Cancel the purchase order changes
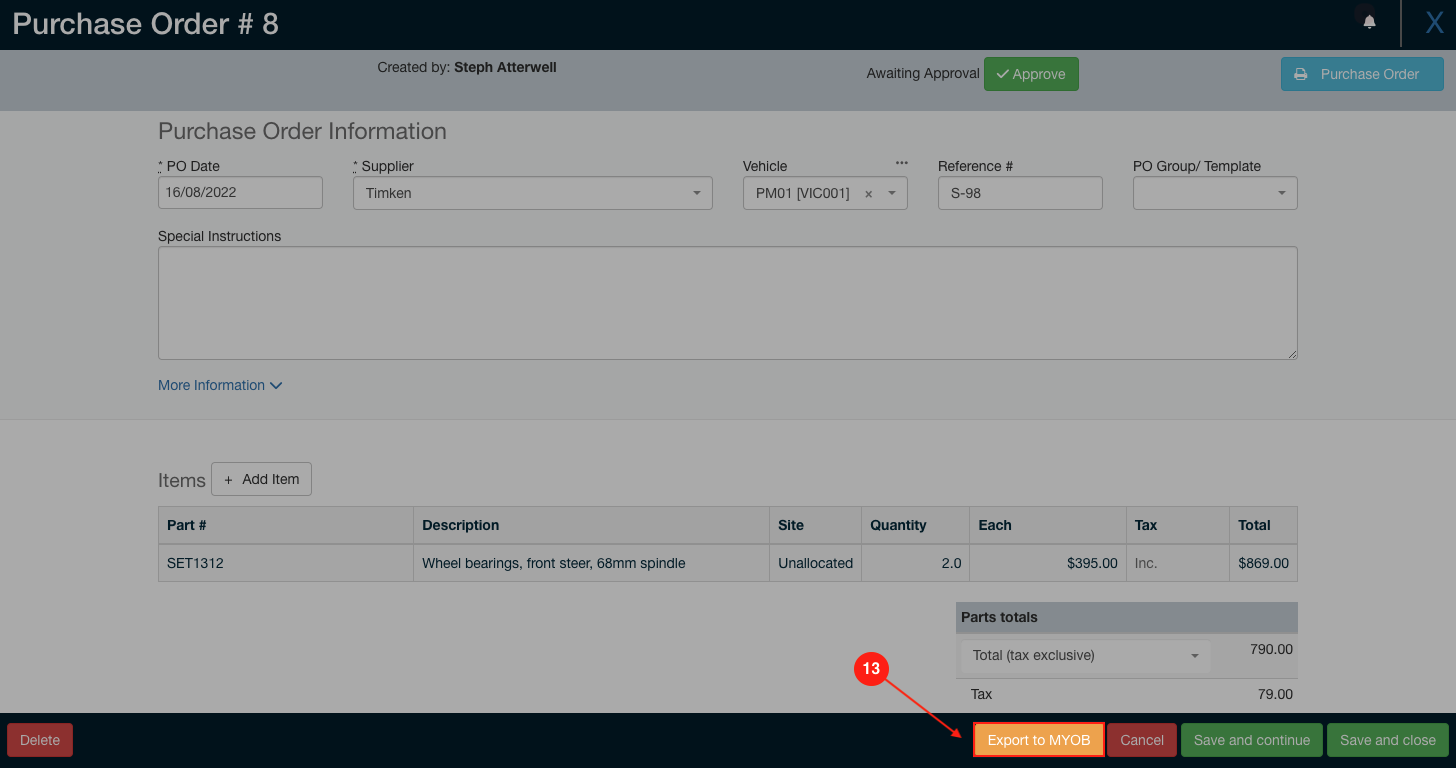Viewport: 1456px width, 768px height. click(x=1142, y=740)
